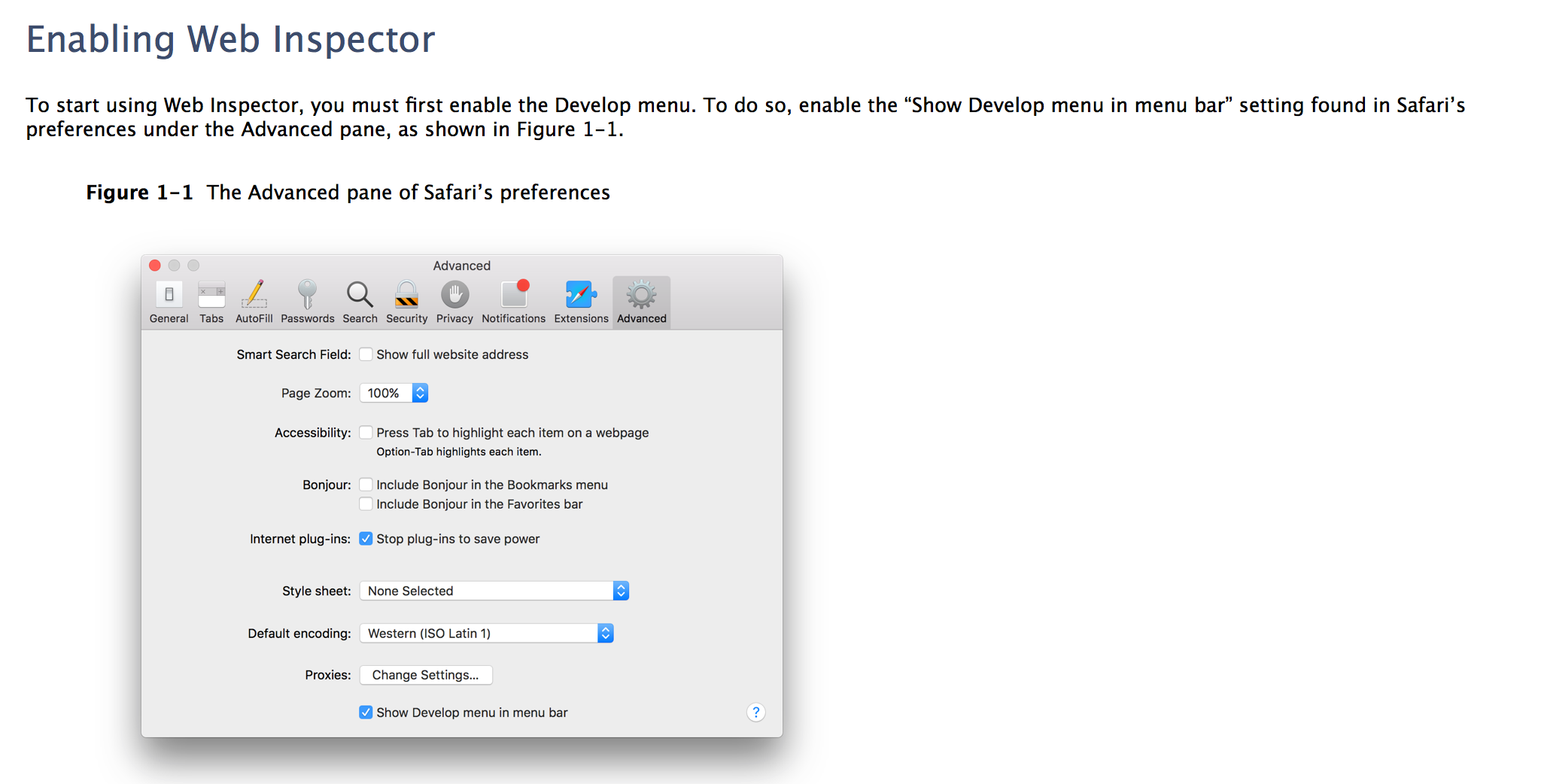The image size is (1544, 784).
Task: Open the AutoFill preferences pane
Action: 254,302
